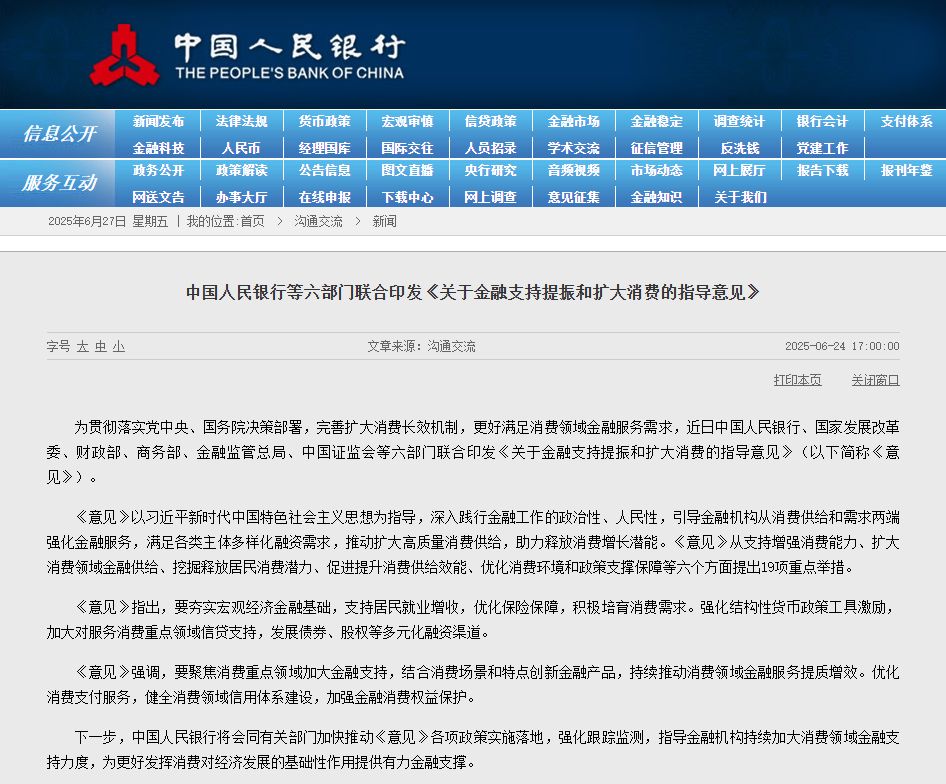Set font size to medium (中)
Viewport: 946px width, 784px height.
[x=101, y=346]
